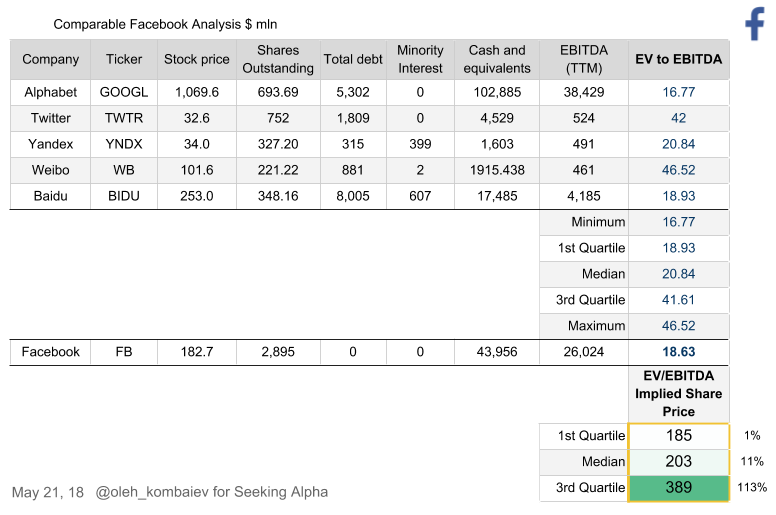776x515 pixels.
Task: Select the Yandex stock price cell 34.0
Action: pos(197,144)
